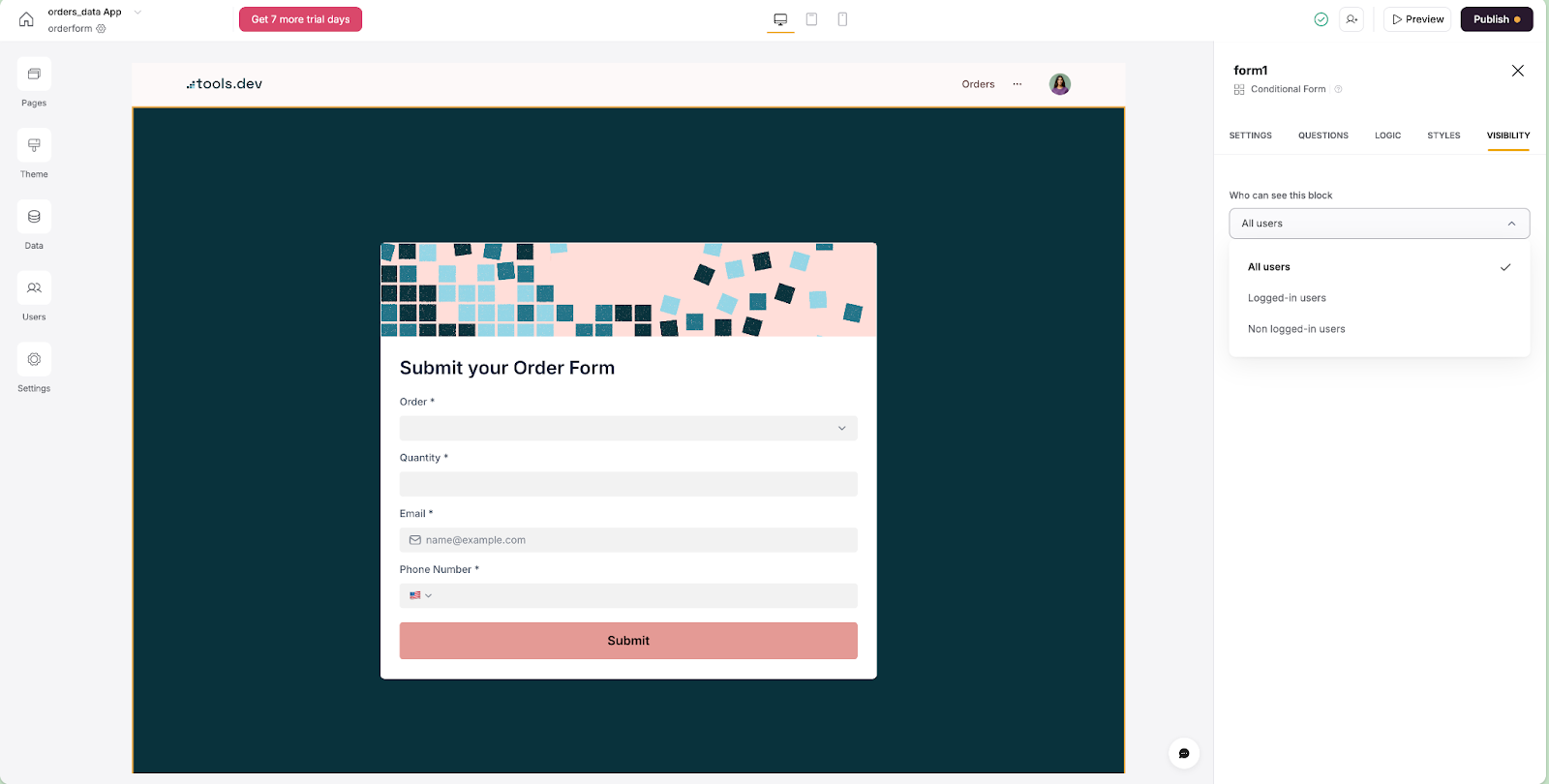This screenshot has width=1549, height=784.
Task: Open the phone country flag selector
Action: click(x=420, y=595)
